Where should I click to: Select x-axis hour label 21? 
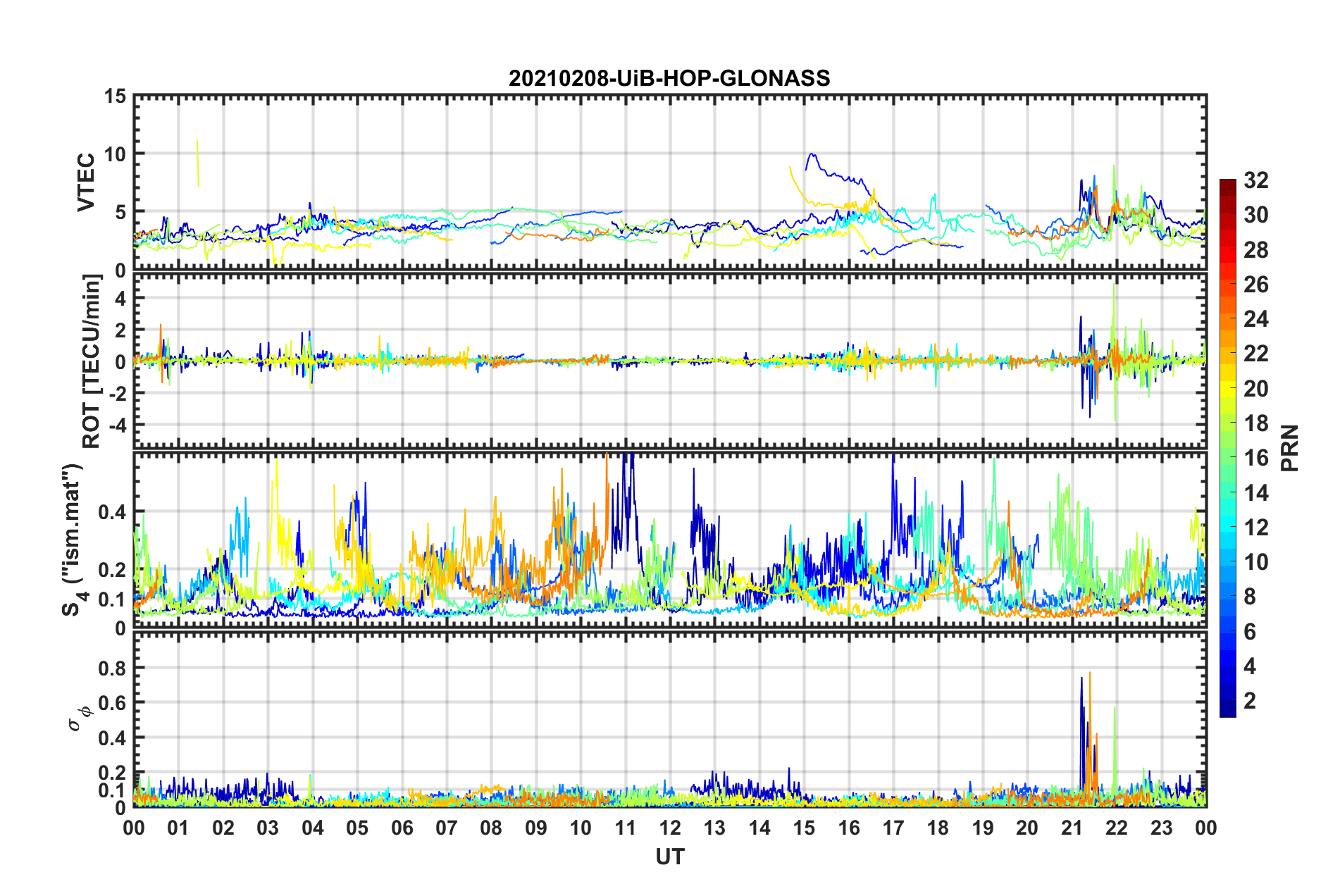(1072, 828)
